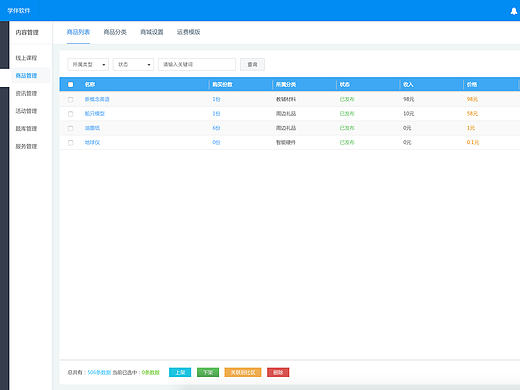Open 题库管理 in the sidebar

click(x=26, y=129)
